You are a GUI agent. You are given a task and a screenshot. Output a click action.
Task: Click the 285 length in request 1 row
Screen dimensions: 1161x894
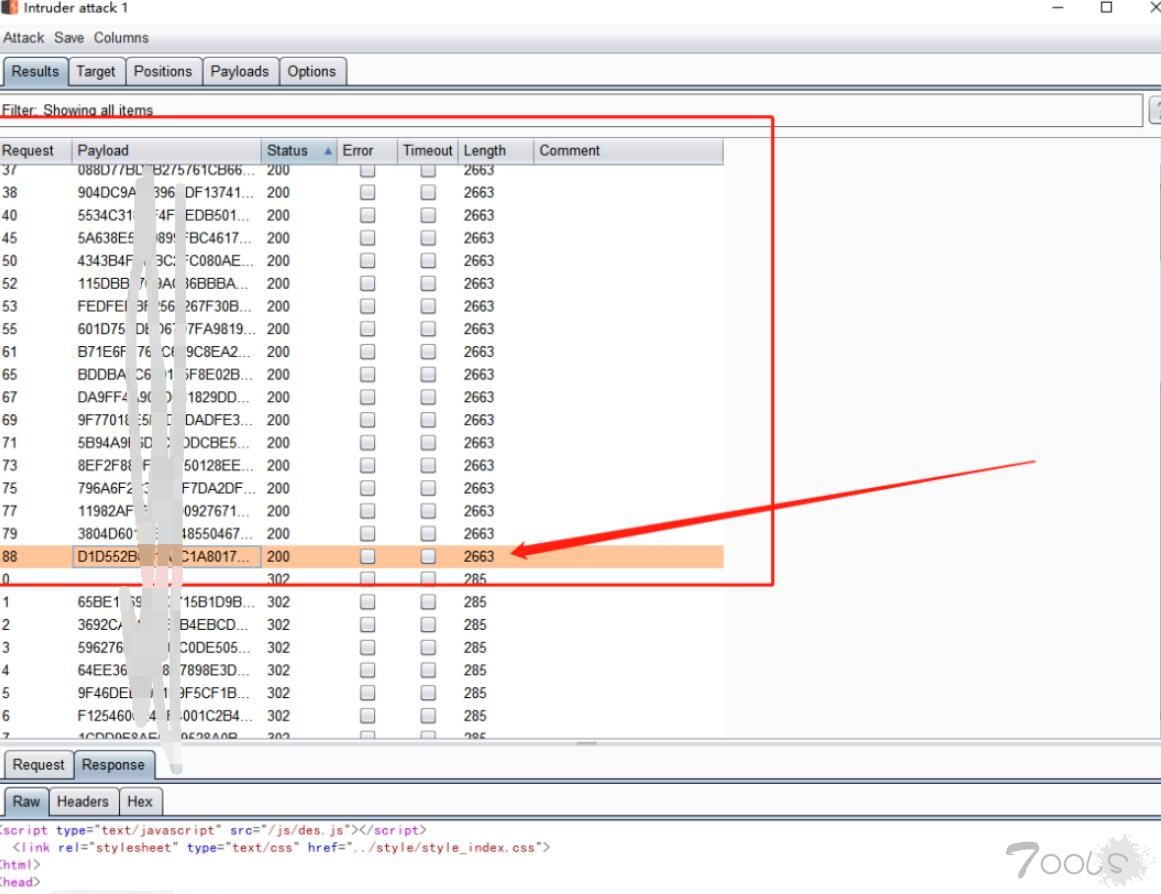tap(475, 602)
